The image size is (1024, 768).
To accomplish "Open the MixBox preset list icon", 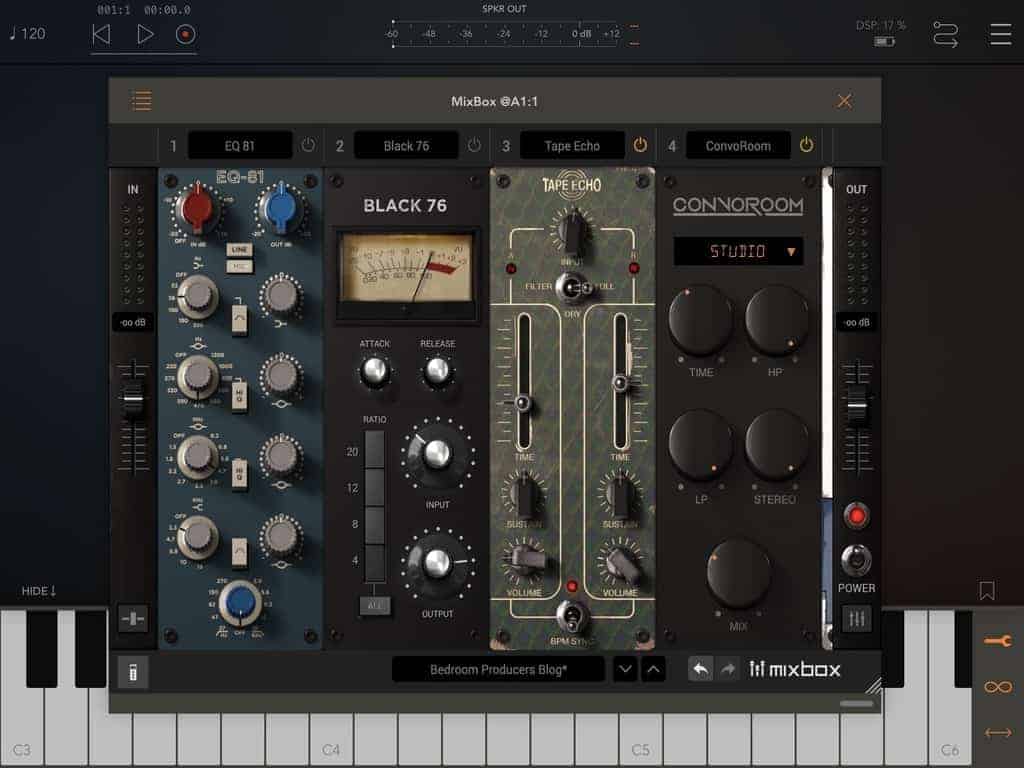I will 141,101.
